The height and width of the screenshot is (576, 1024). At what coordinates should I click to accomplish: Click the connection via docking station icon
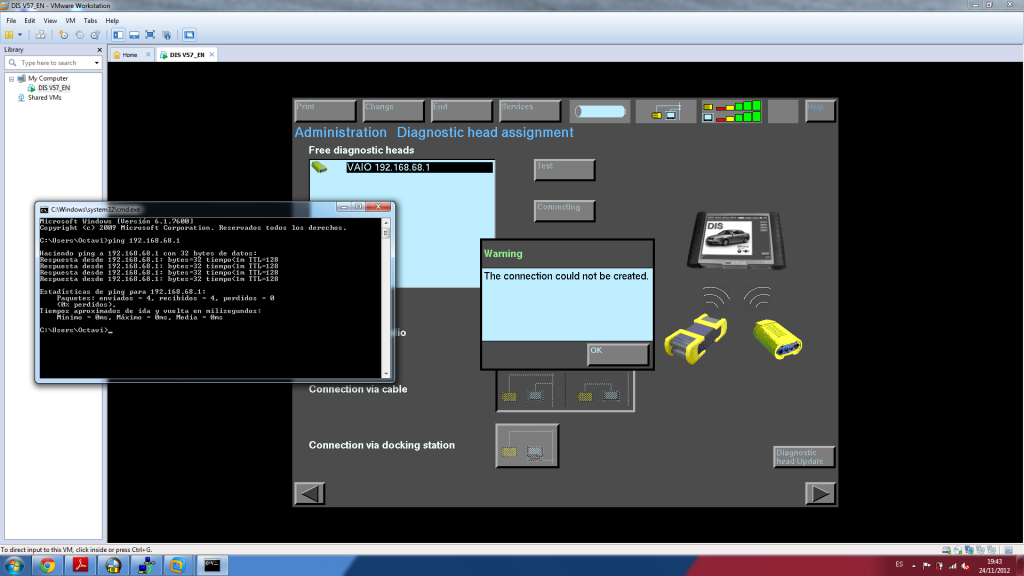[527, 446]
